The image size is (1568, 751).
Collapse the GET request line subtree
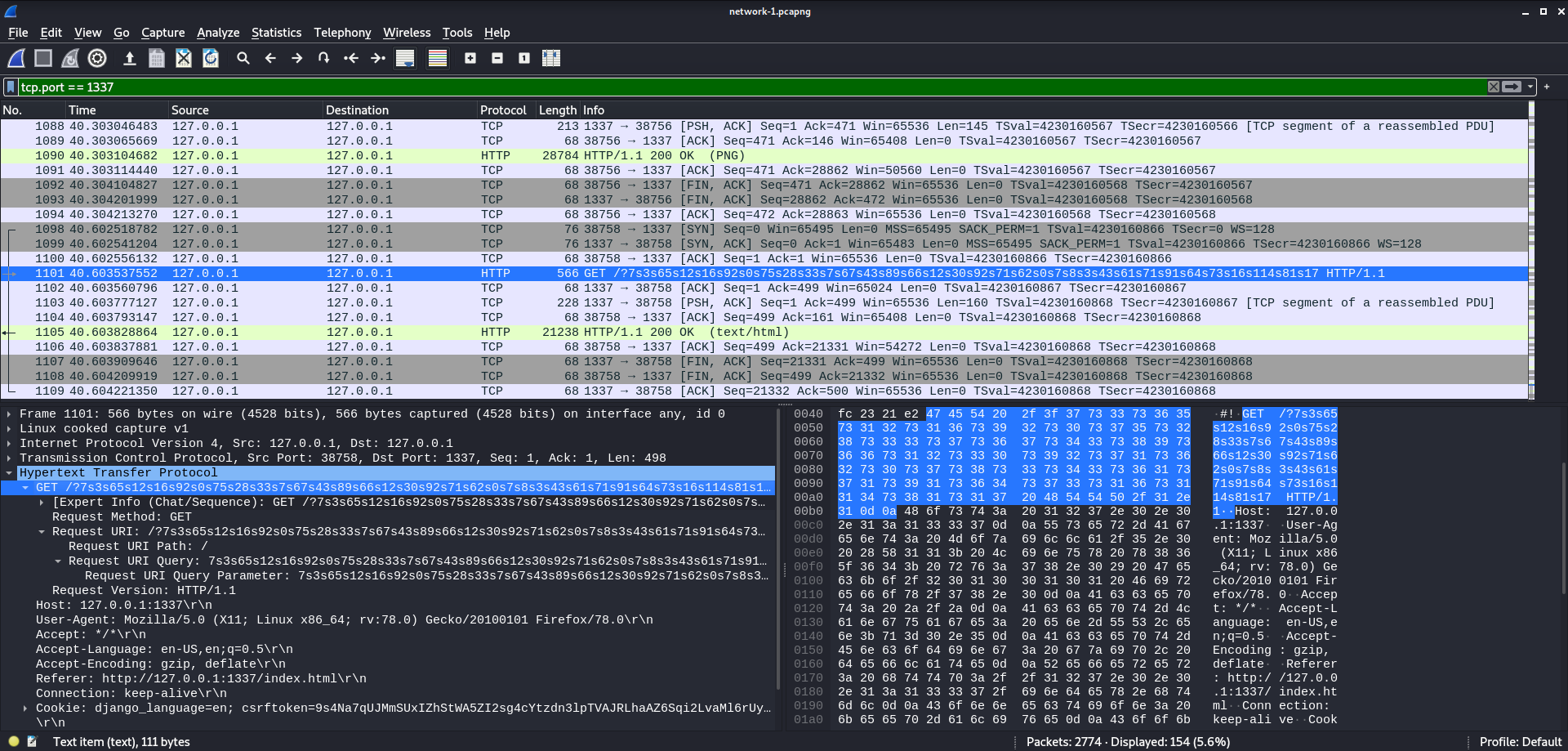(25, 488)
